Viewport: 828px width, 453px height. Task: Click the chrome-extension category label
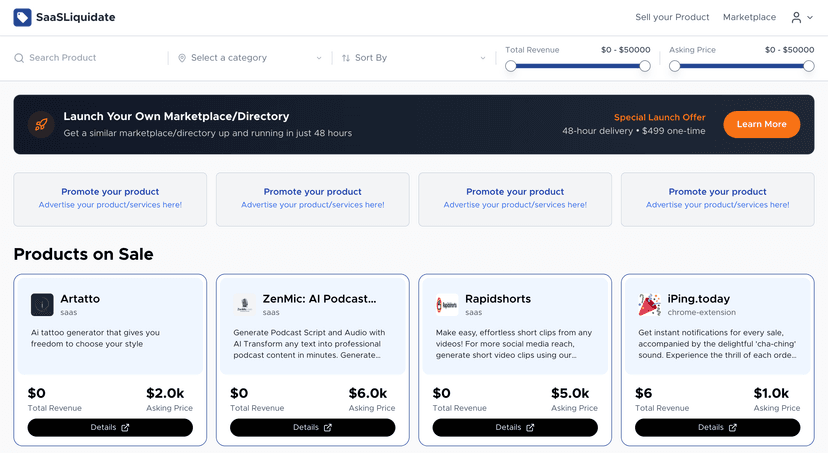tap(701, 313)
